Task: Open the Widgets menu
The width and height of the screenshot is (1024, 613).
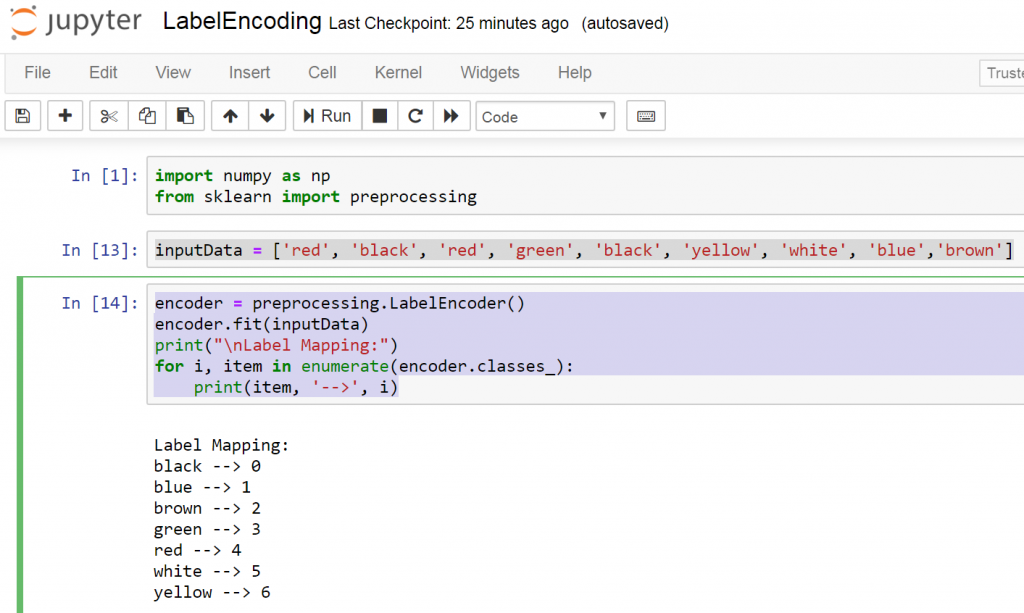Action: pyautogui.click(x=490, y=72)
